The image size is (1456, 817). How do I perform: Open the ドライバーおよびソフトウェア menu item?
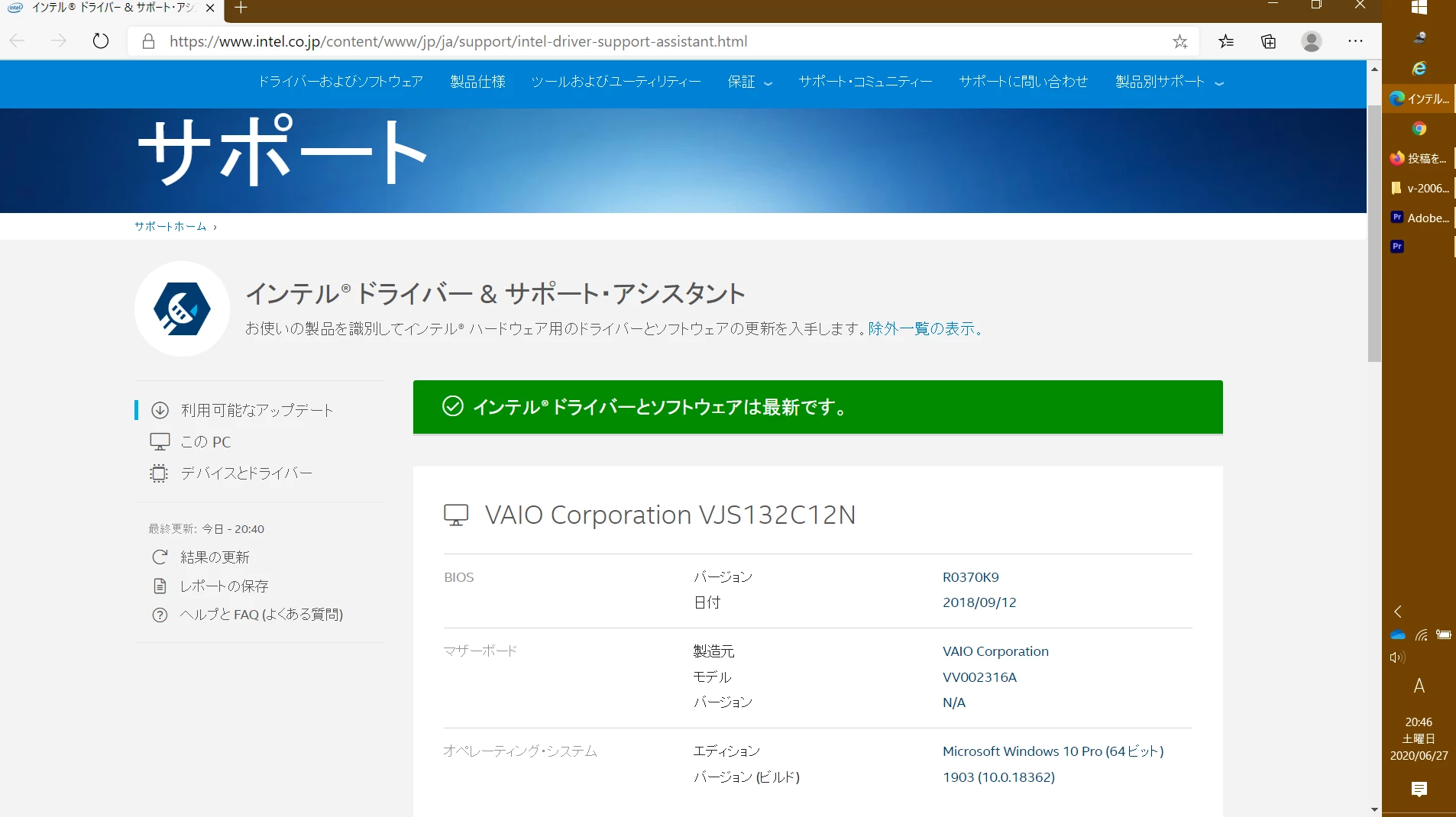click(x=340, y=82)
